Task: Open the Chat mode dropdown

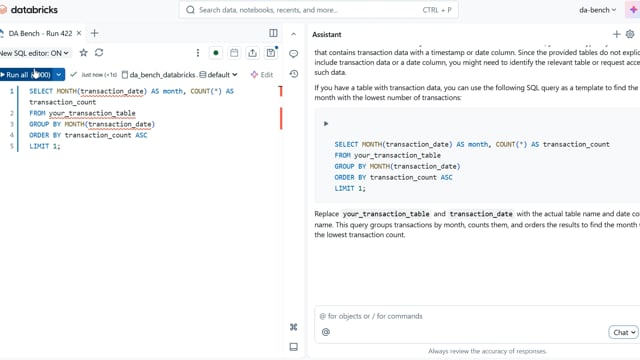Action: tap(623, 332)
